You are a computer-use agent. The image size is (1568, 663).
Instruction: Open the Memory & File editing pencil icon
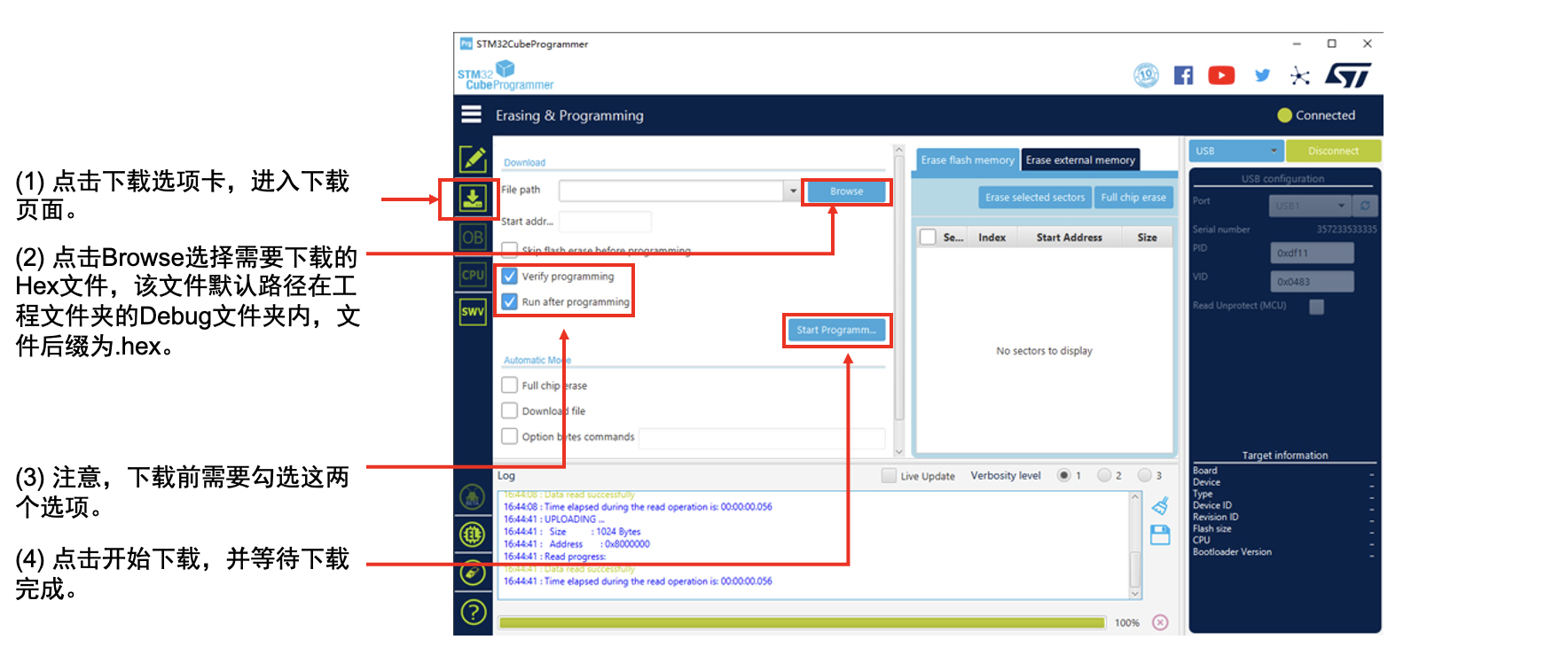[473, 160]
